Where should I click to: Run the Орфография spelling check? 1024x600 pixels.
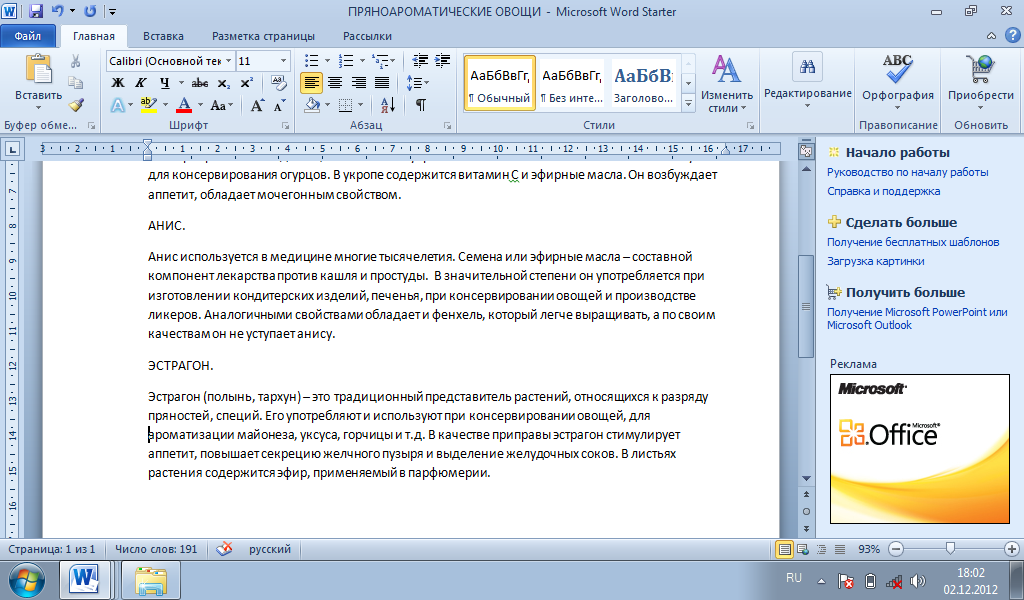(897, 83)
